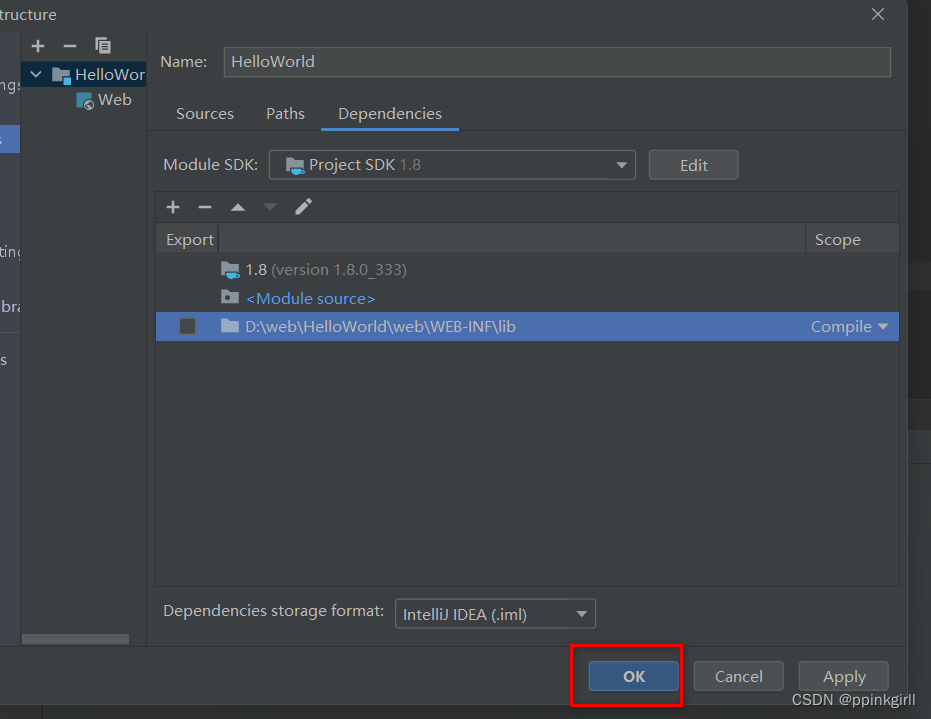Select the 1.8 JDK dependency row

527,270
